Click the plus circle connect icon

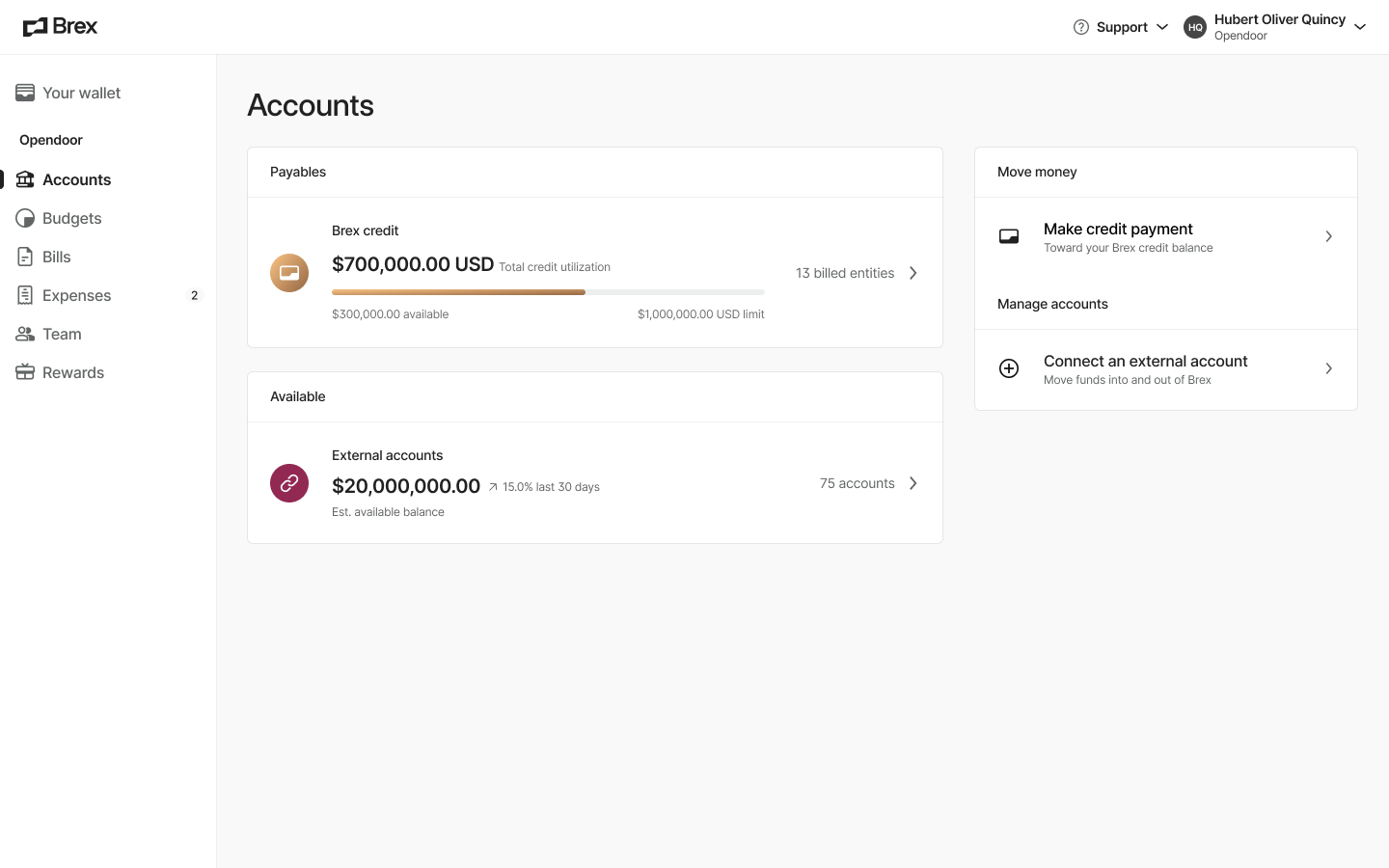point(1009,368)
